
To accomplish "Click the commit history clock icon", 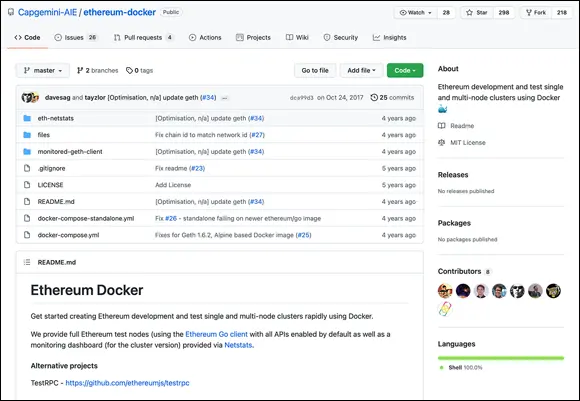I will tap(374, 97).
